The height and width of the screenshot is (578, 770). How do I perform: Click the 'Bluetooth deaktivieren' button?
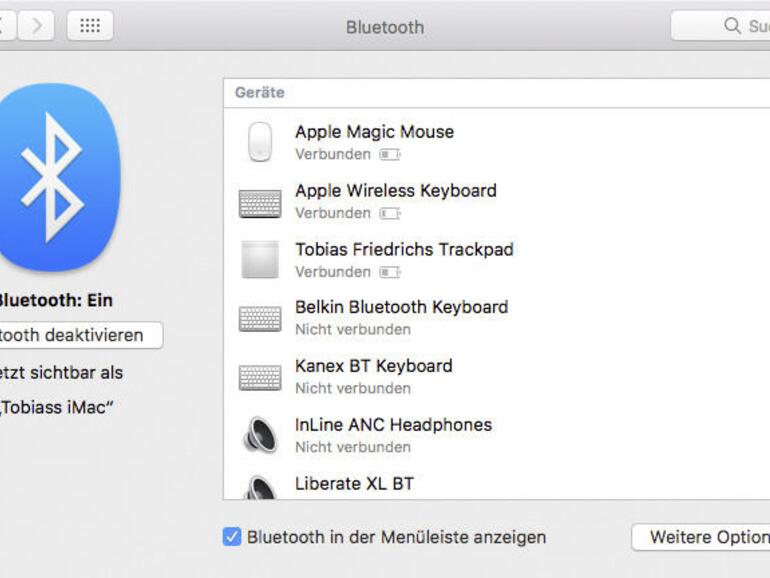click(x=81, y=335)
